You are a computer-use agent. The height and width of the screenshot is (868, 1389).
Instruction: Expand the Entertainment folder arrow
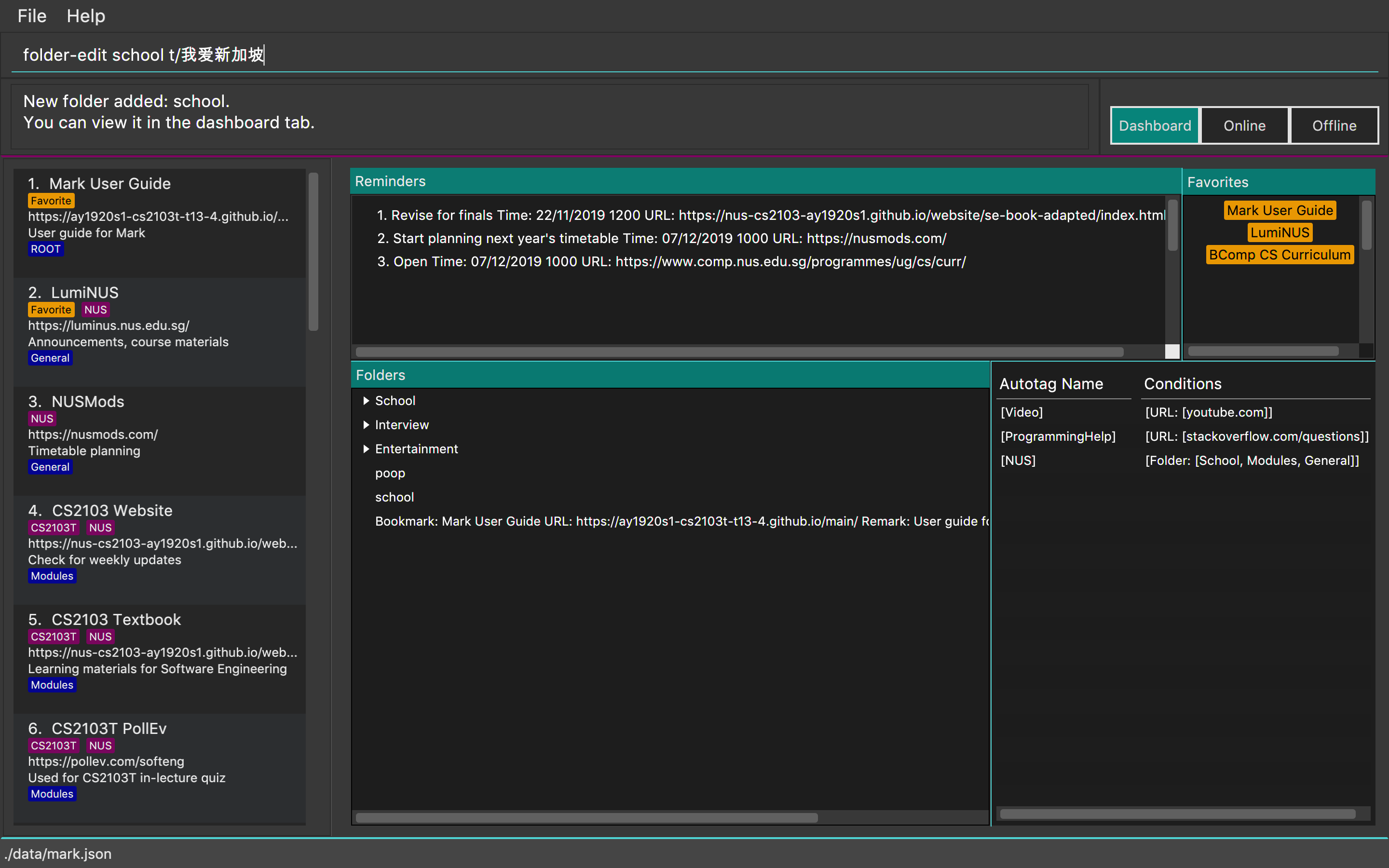click(x=366, y=449)
